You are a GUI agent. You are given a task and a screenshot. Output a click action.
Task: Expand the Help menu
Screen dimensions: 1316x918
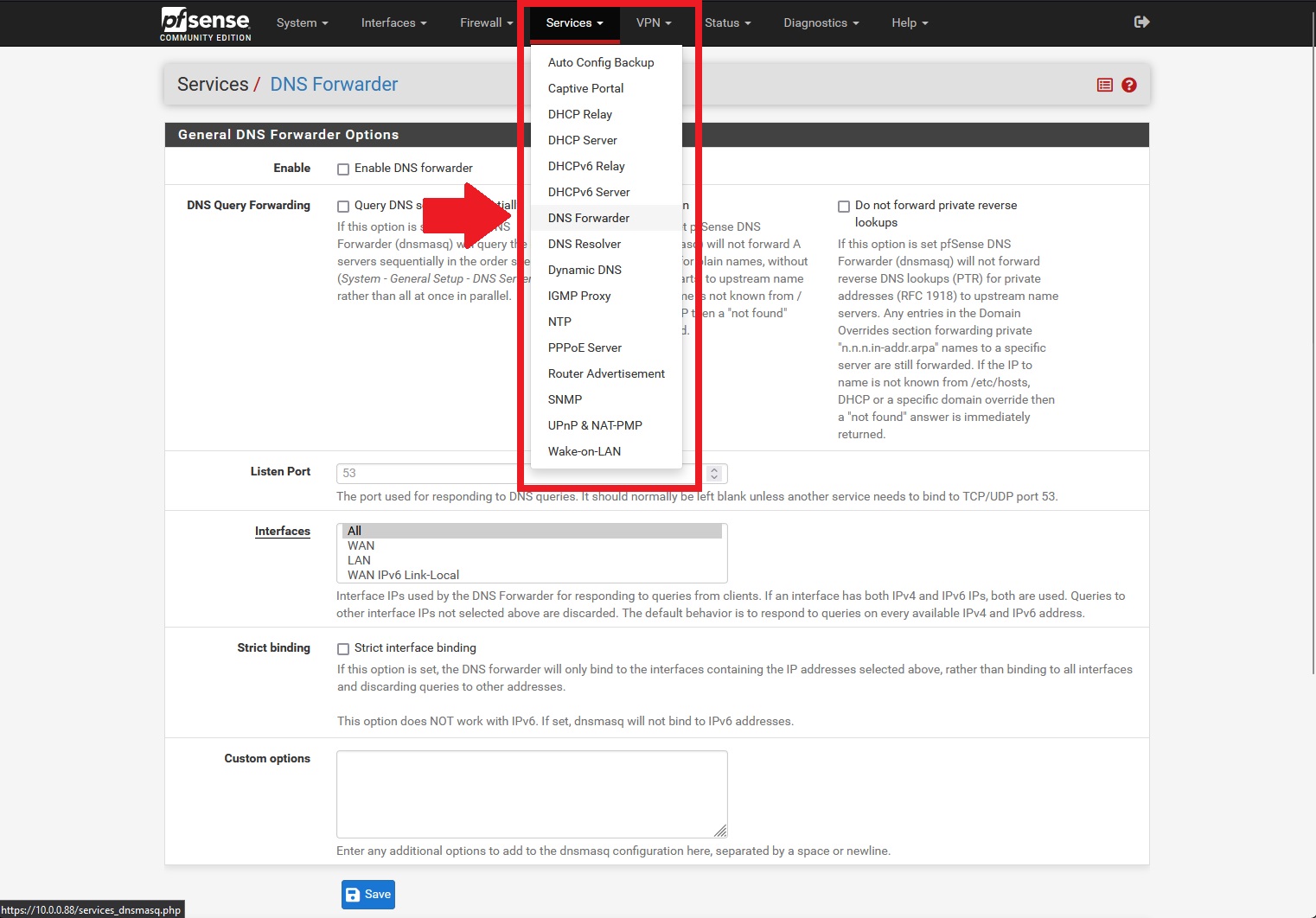910,22
